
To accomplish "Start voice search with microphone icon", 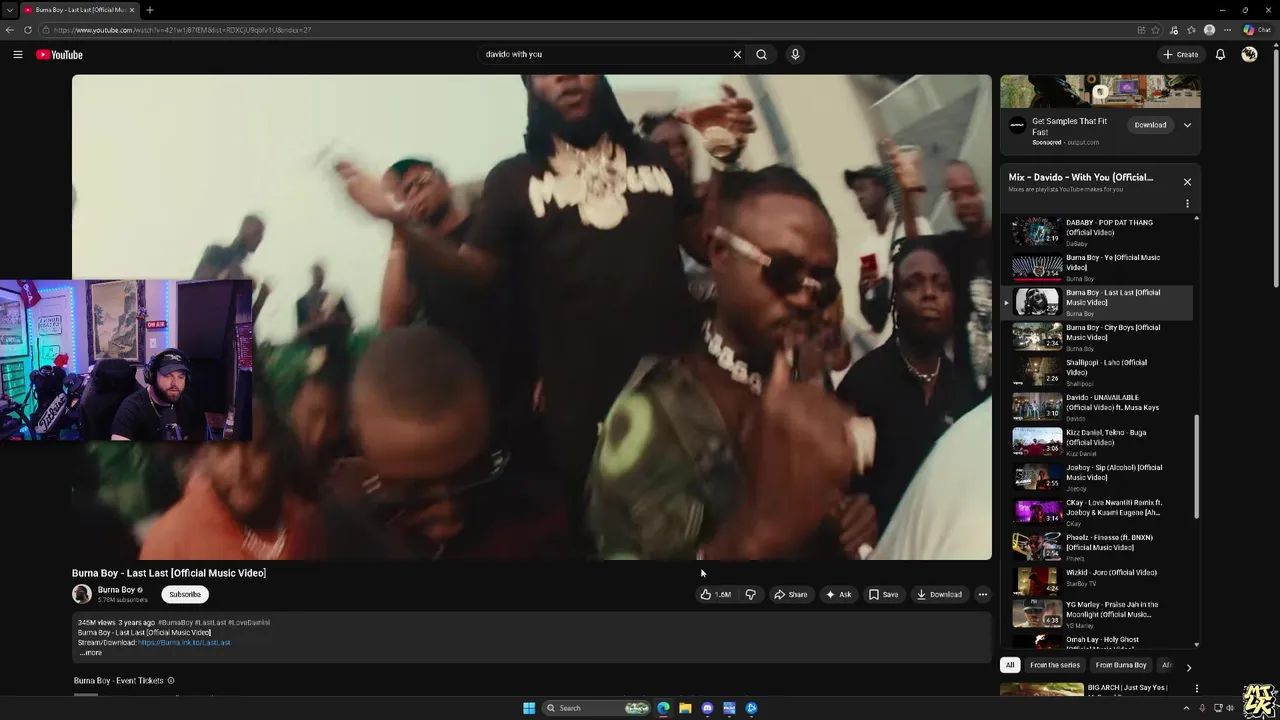I will (x=795, y=54).
